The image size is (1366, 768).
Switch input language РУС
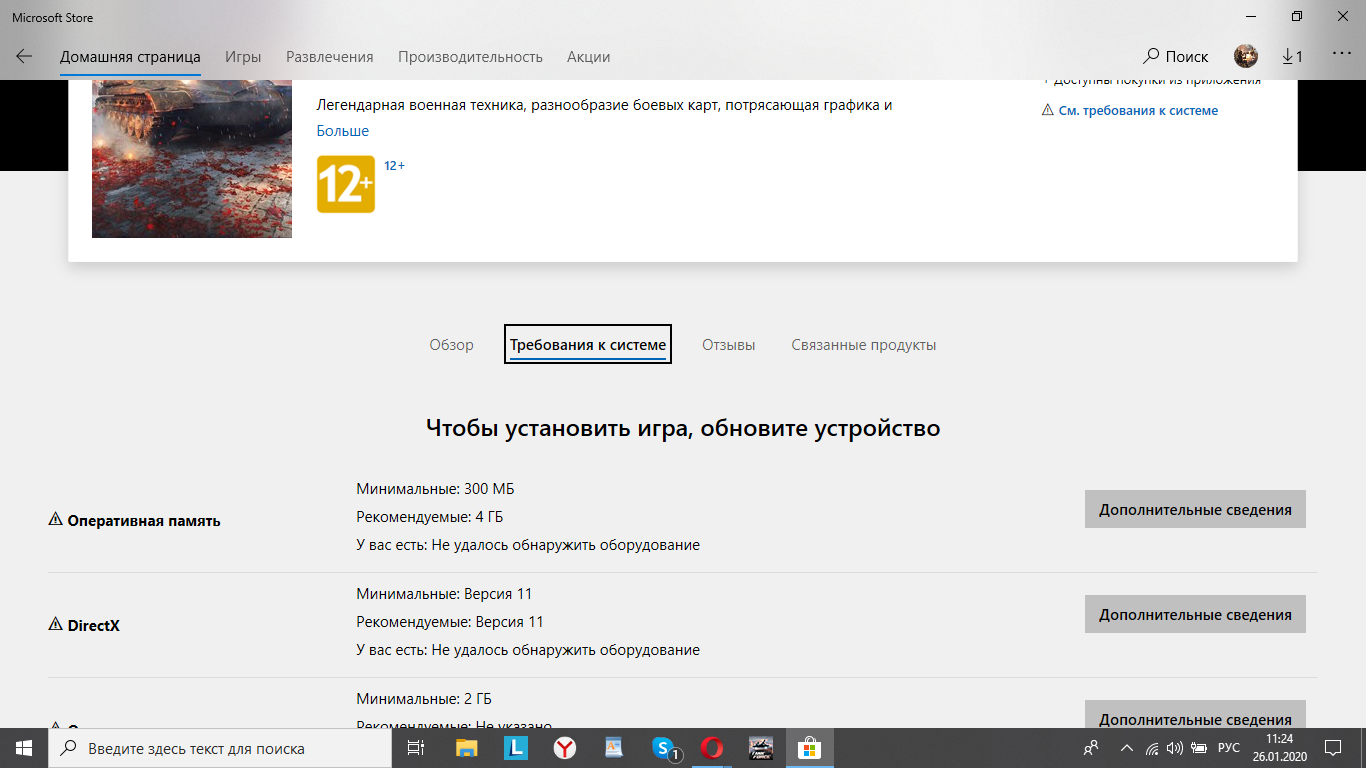(1229, 748)
